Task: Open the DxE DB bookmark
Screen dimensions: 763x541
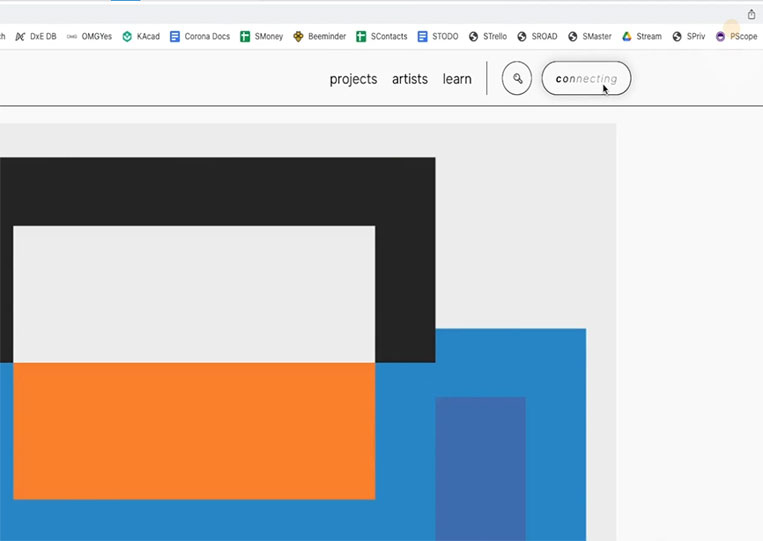Action: click(x=36, y=36)
